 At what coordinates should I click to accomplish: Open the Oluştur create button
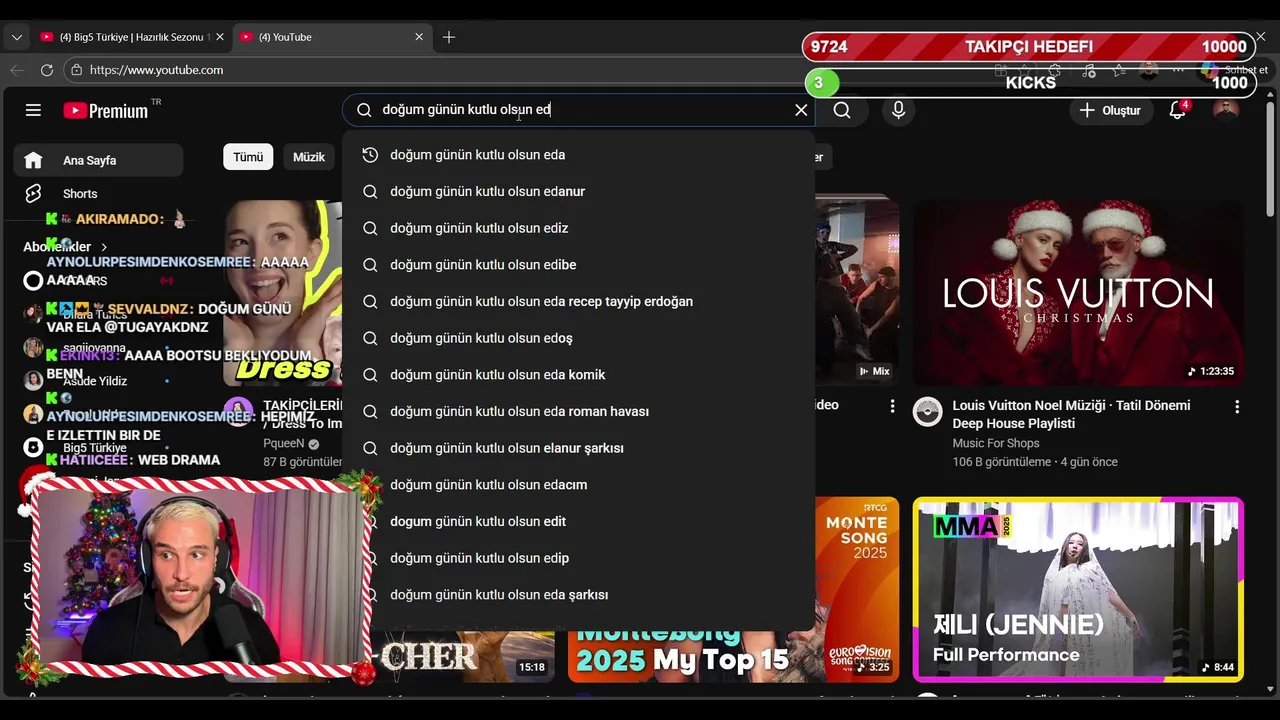pos(1110,110)
